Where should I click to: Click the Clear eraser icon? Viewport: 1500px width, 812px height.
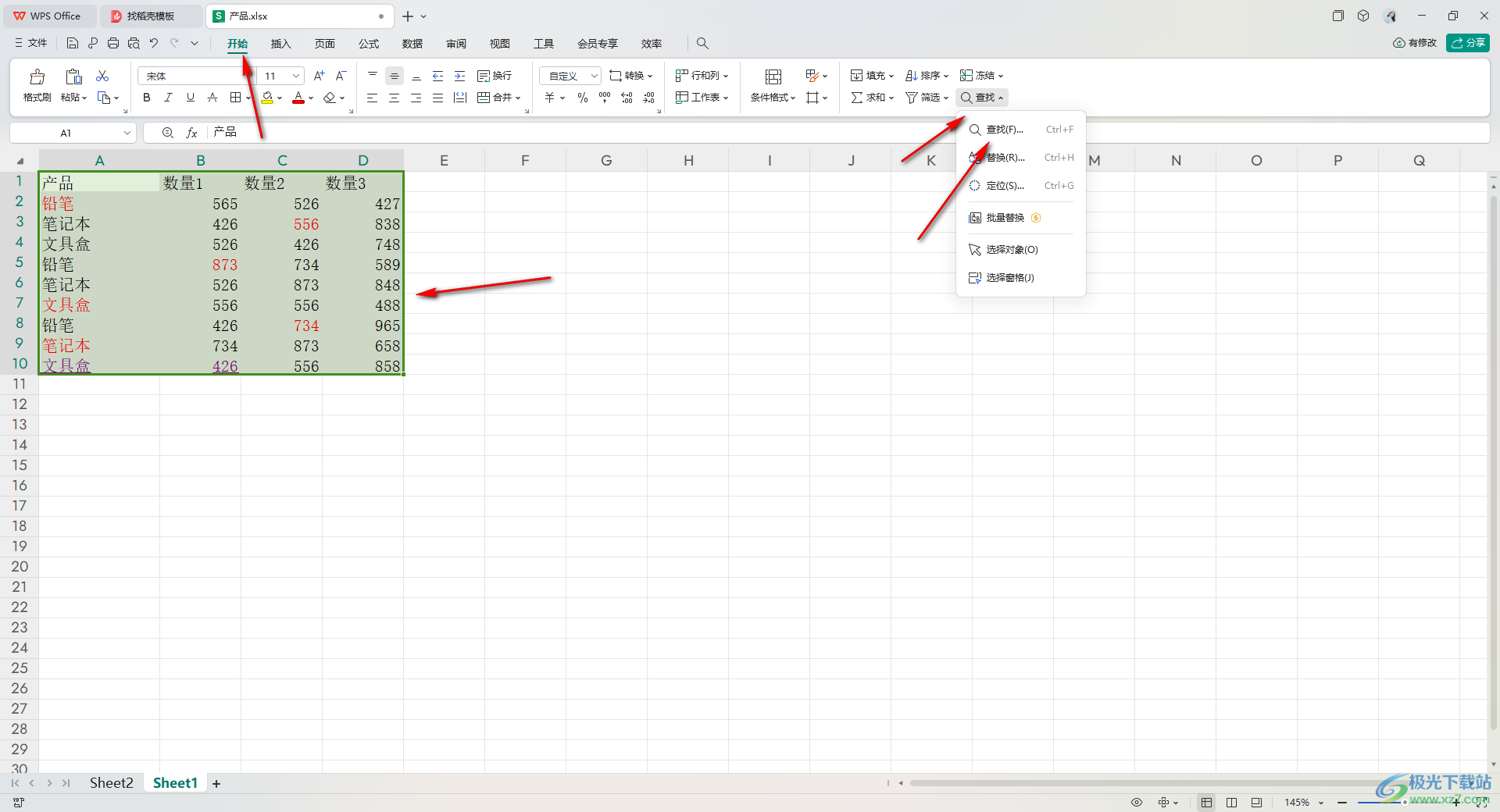pos(330,98)
